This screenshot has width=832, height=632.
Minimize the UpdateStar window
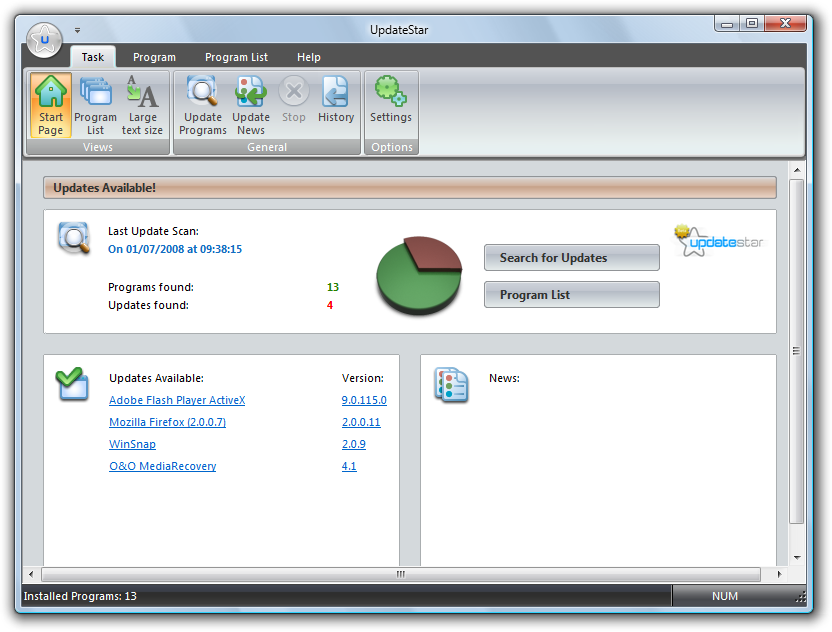pyautogui.click(x=727, y=23)
